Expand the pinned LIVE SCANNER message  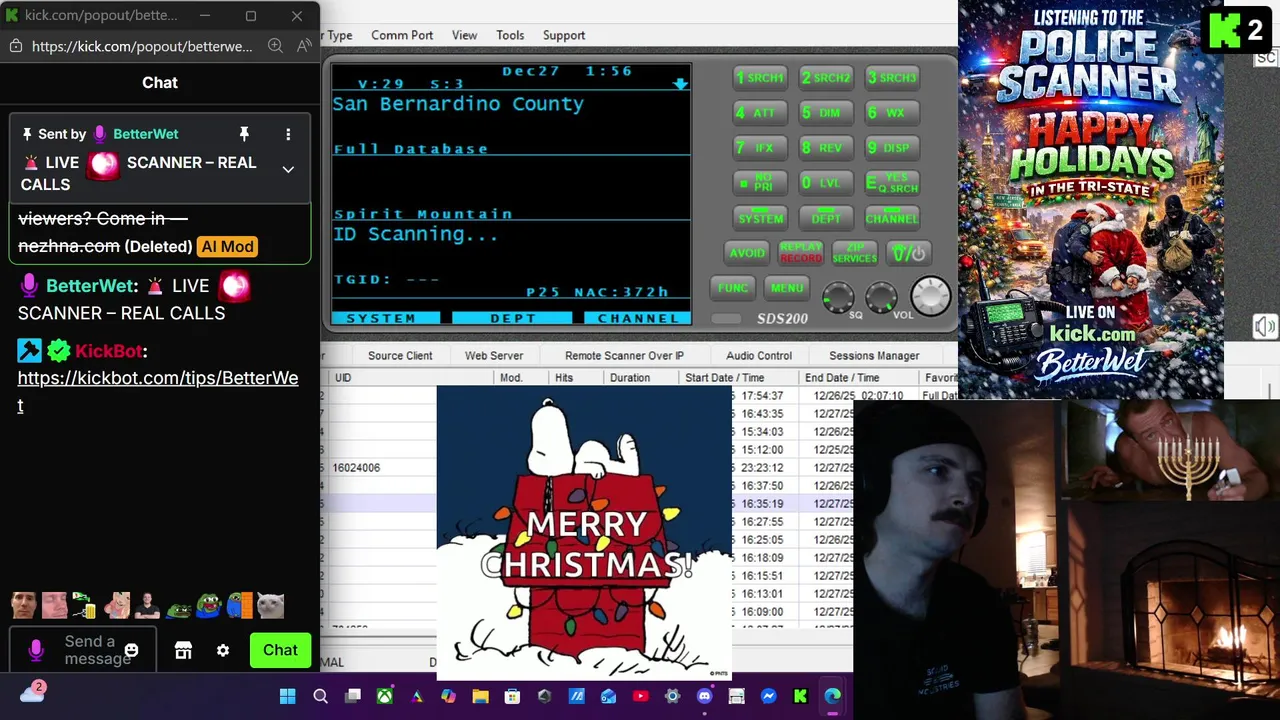288,170
